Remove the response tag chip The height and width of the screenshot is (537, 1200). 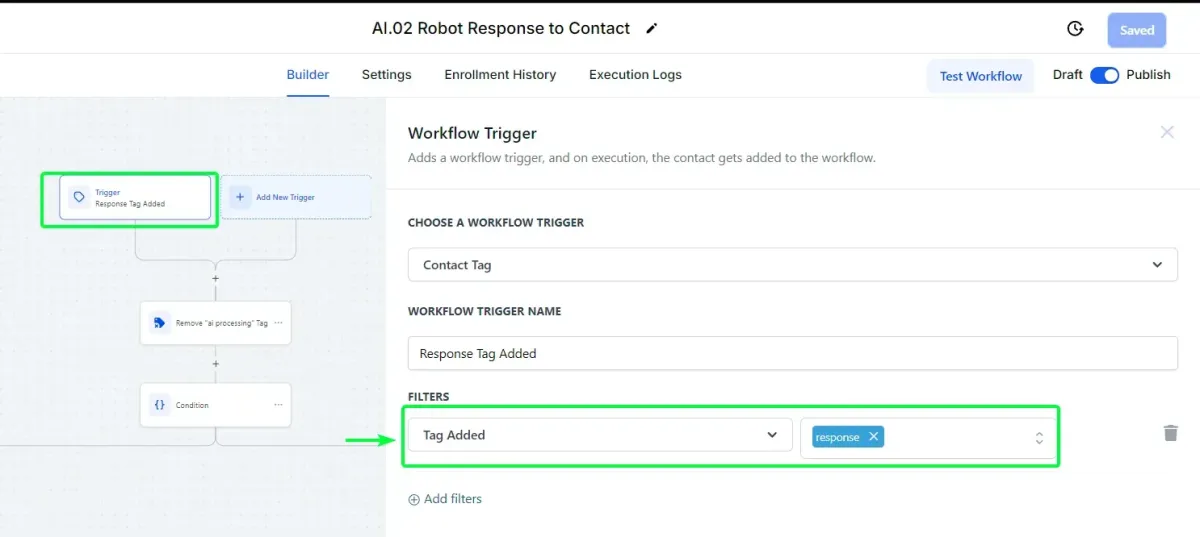pos(873,436)
